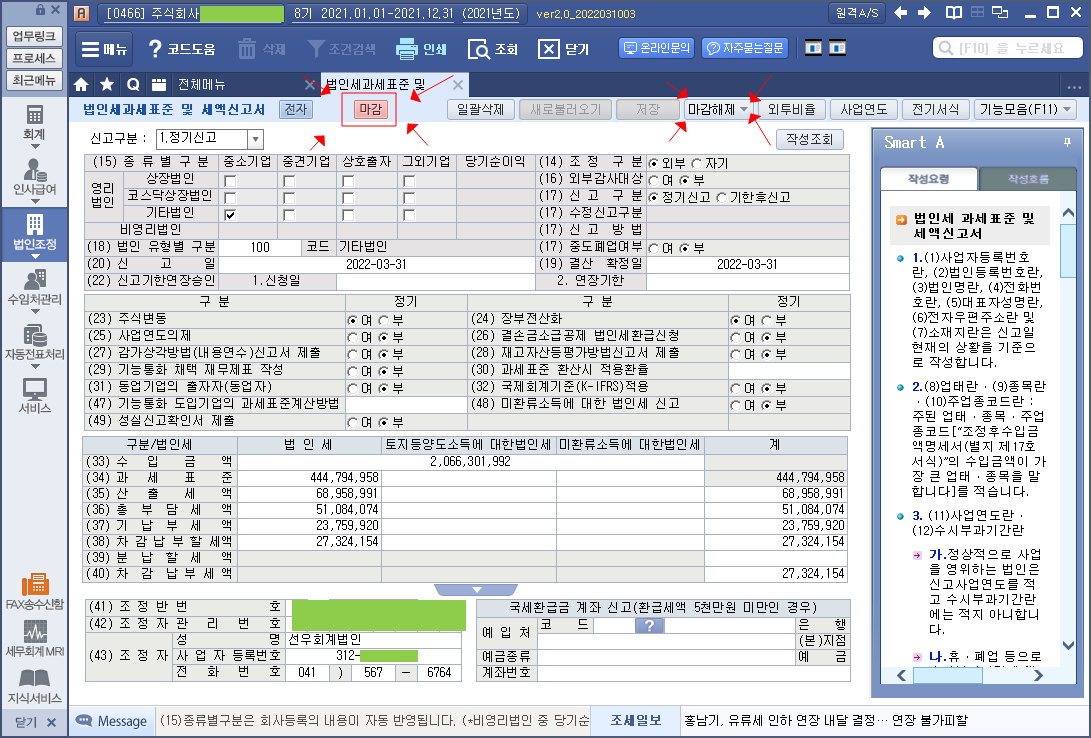The height and width of the screenshot is (738, 1091).
Task: Select the 전체메뉴 tab
Action: tap(202, 85)
